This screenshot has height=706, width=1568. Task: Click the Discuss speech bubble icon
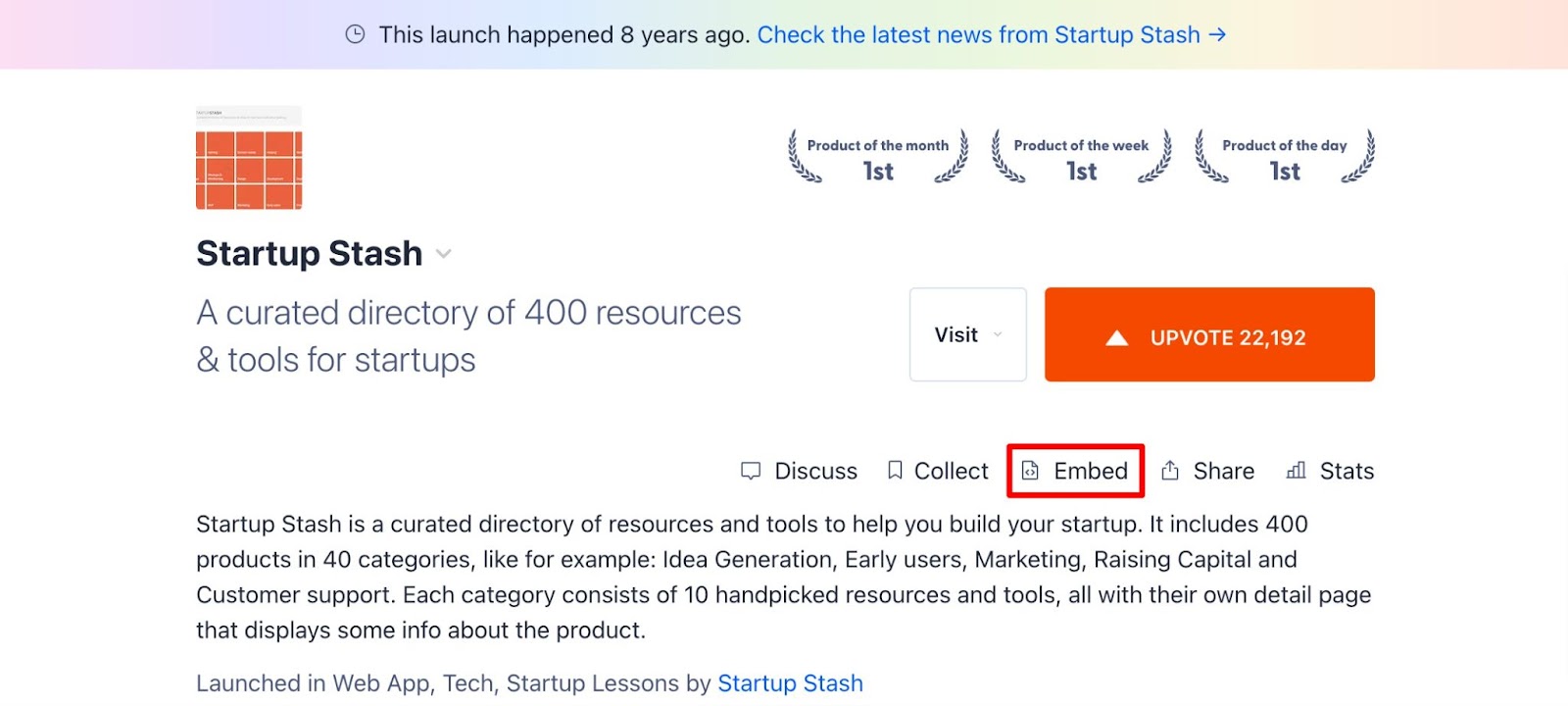tap(751, 471)
